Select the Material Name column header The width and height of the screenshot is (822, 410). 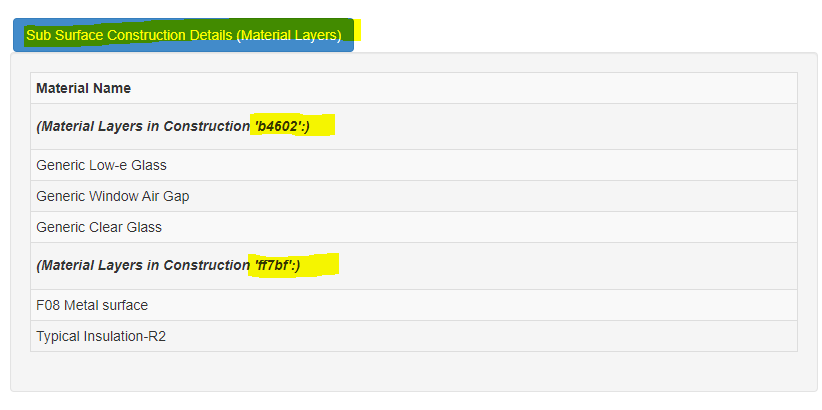(x=414, y=88)
